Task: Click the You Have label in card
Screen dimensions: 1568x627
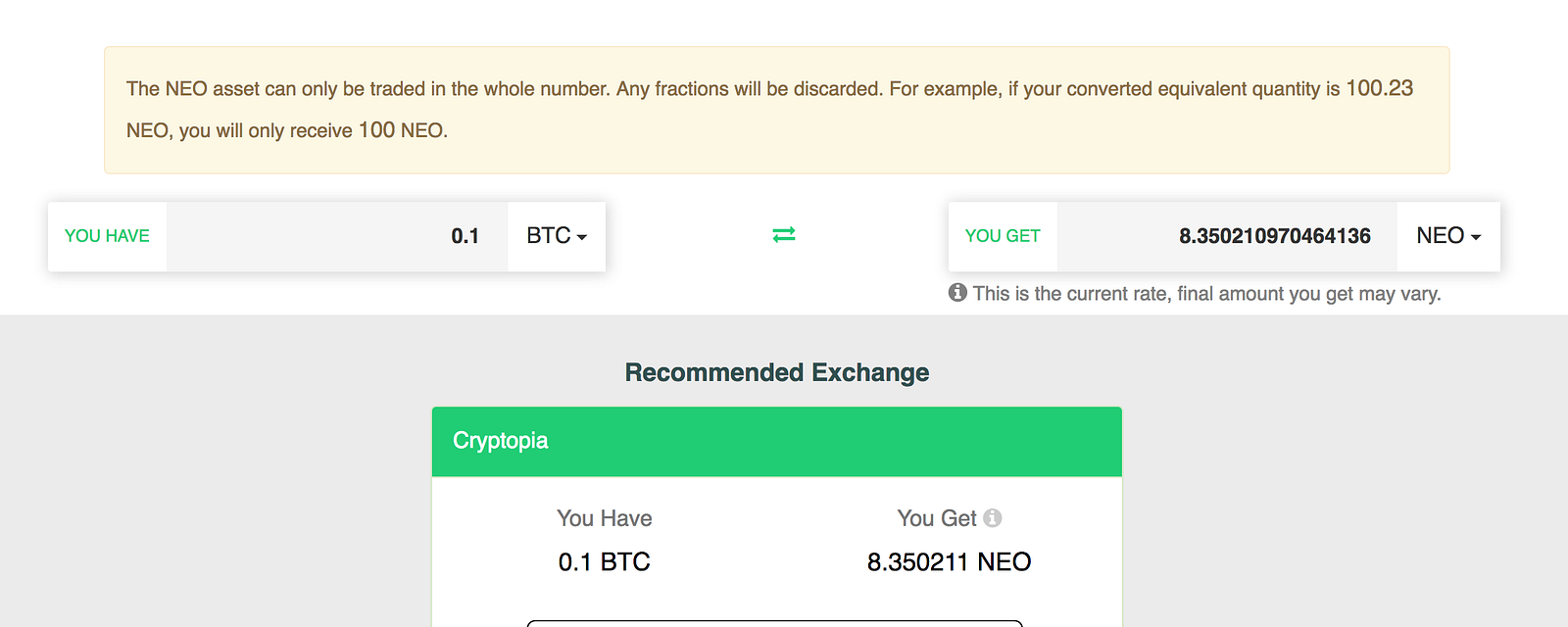Action: [x=605, y=518]
